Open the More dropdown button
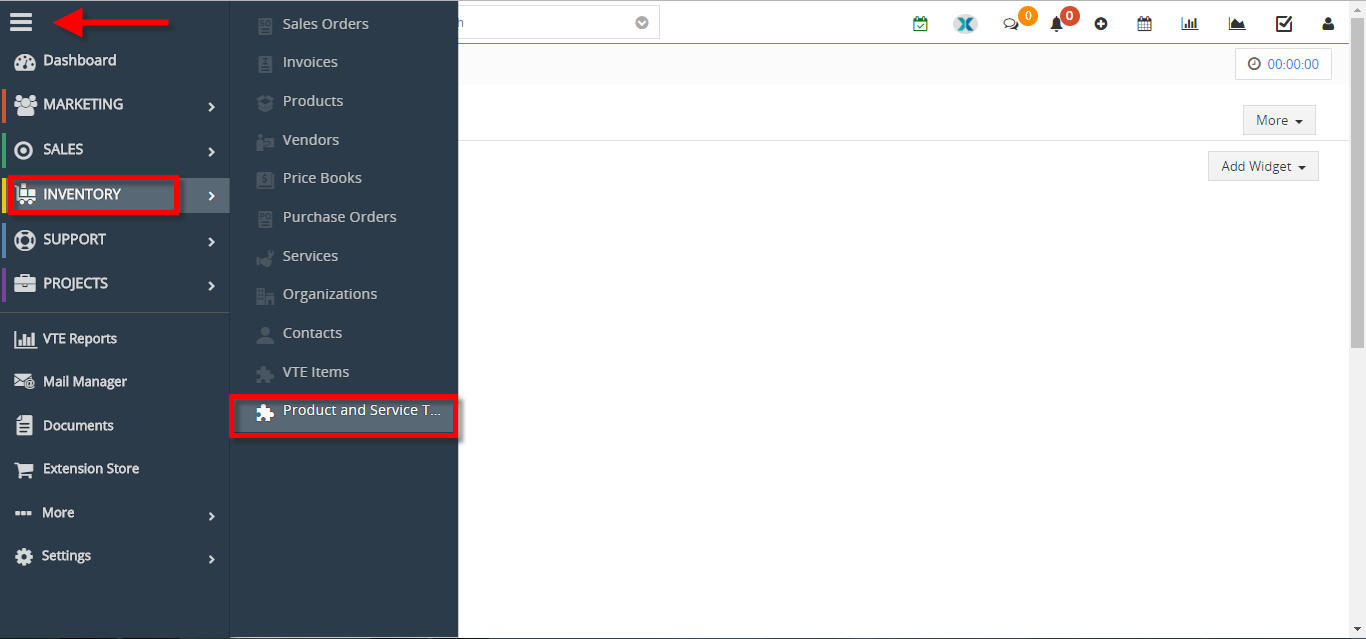This screenshot has width=1366, height=639. click(x=1279, y=120)
